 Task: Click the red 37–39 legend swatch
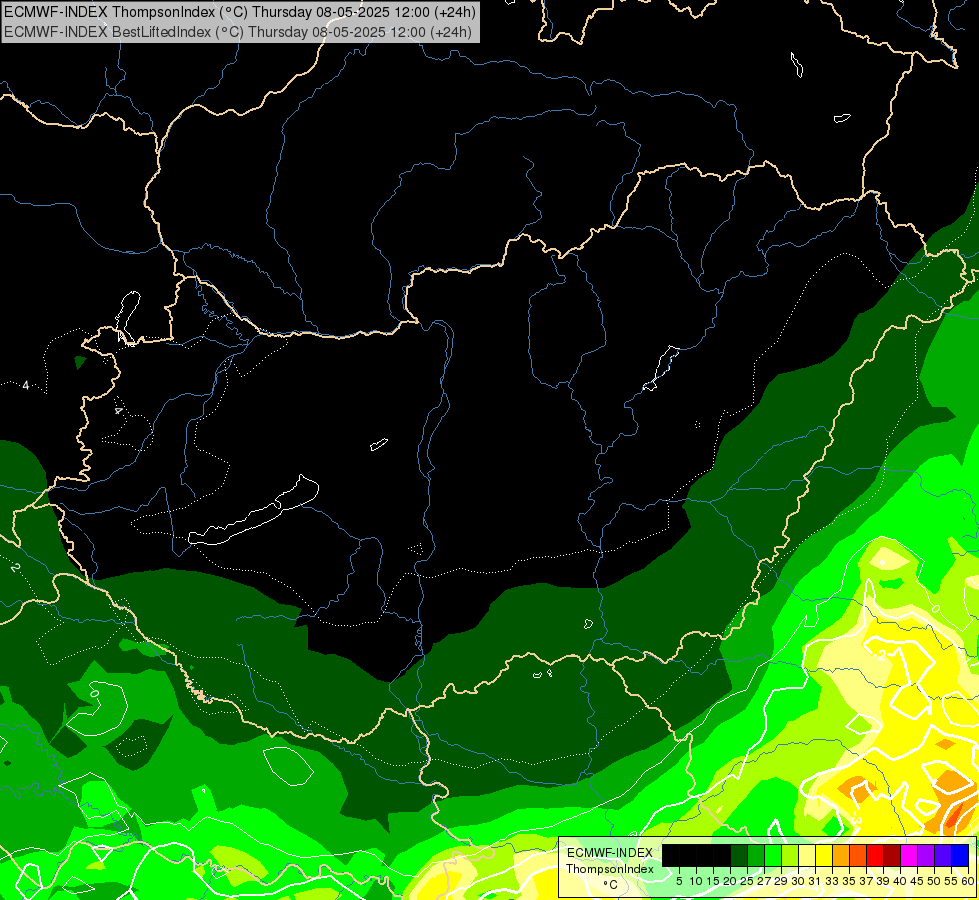click(875, 856)
